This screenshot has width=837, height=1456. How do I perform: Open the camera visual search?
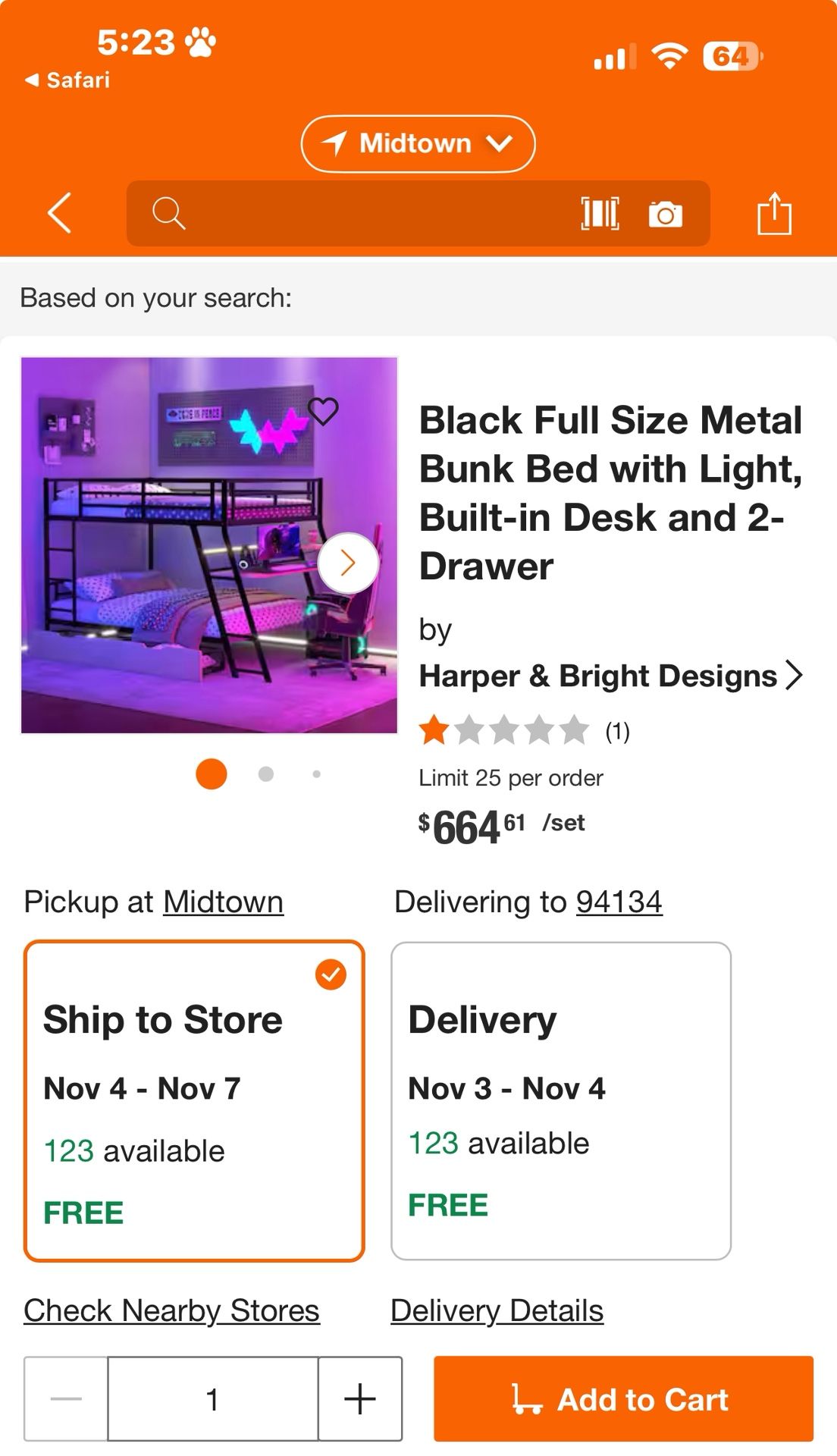[x=663, y=215]
